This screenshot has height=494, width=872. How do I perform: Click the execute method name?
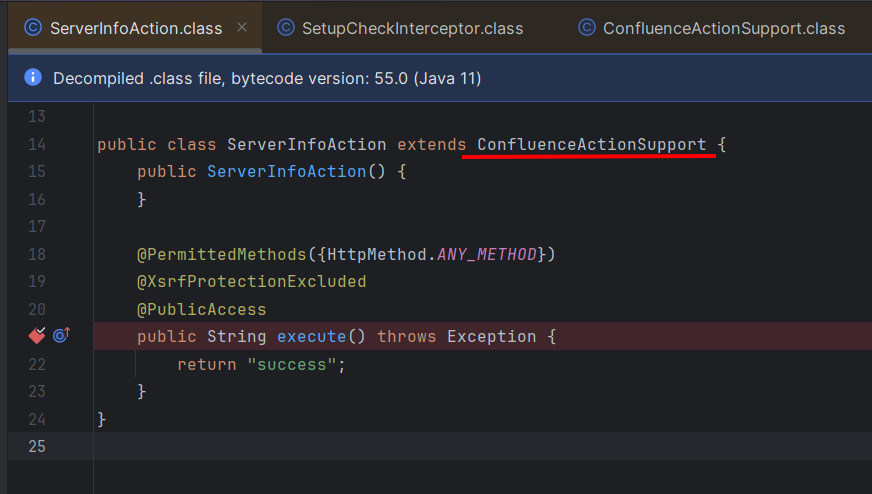coord(311,337)
